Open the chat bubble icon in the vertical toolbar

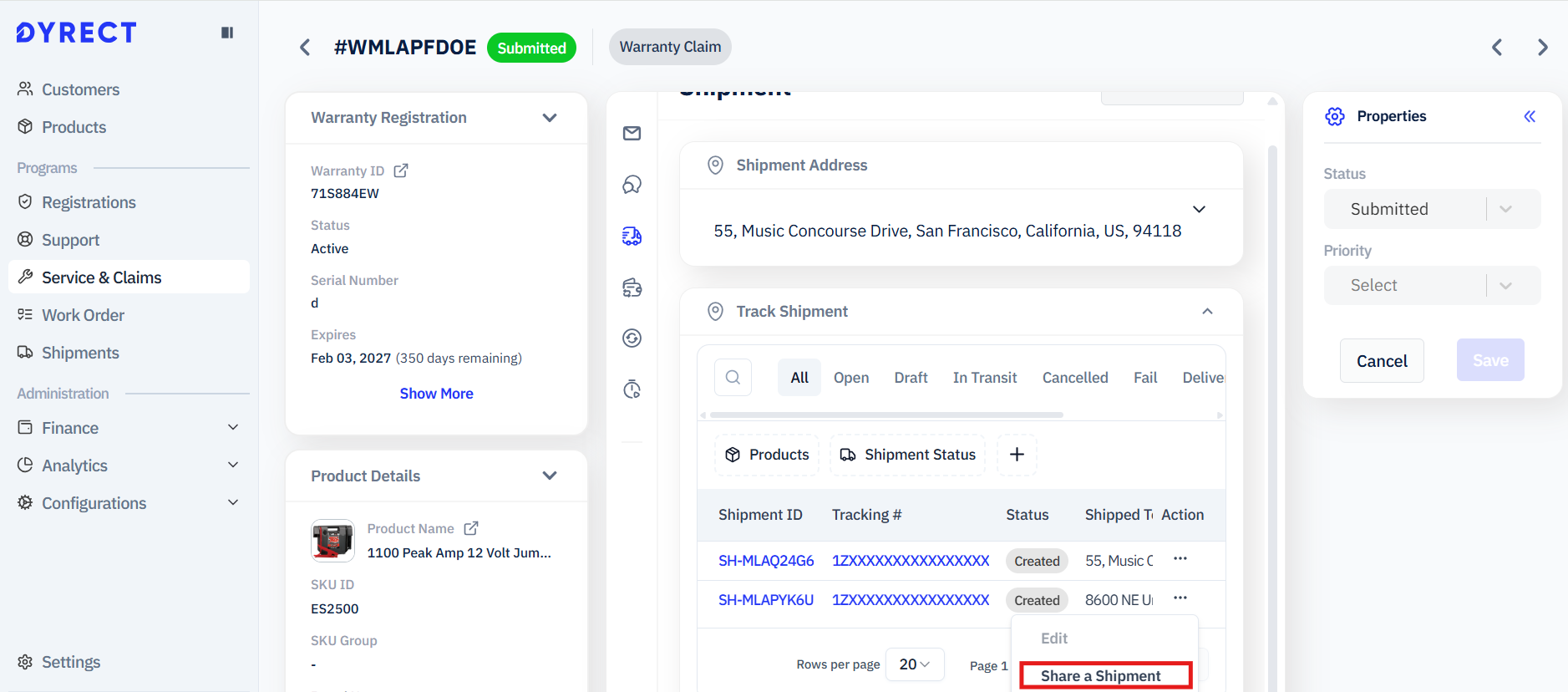(x=632, y=185)
